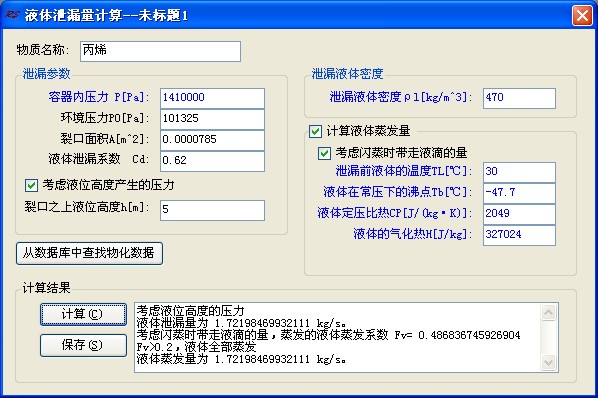Viewport: 598px width, 398px height.
Task: Click the app icon in the title bar
Action: click(12, 15)
